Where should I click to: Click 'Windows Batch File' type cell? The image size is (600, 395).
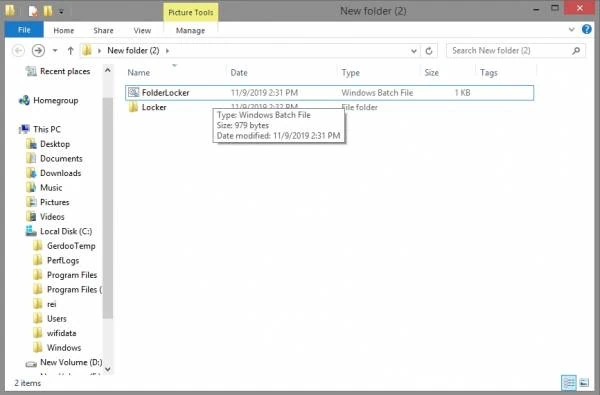coord(377,93)
